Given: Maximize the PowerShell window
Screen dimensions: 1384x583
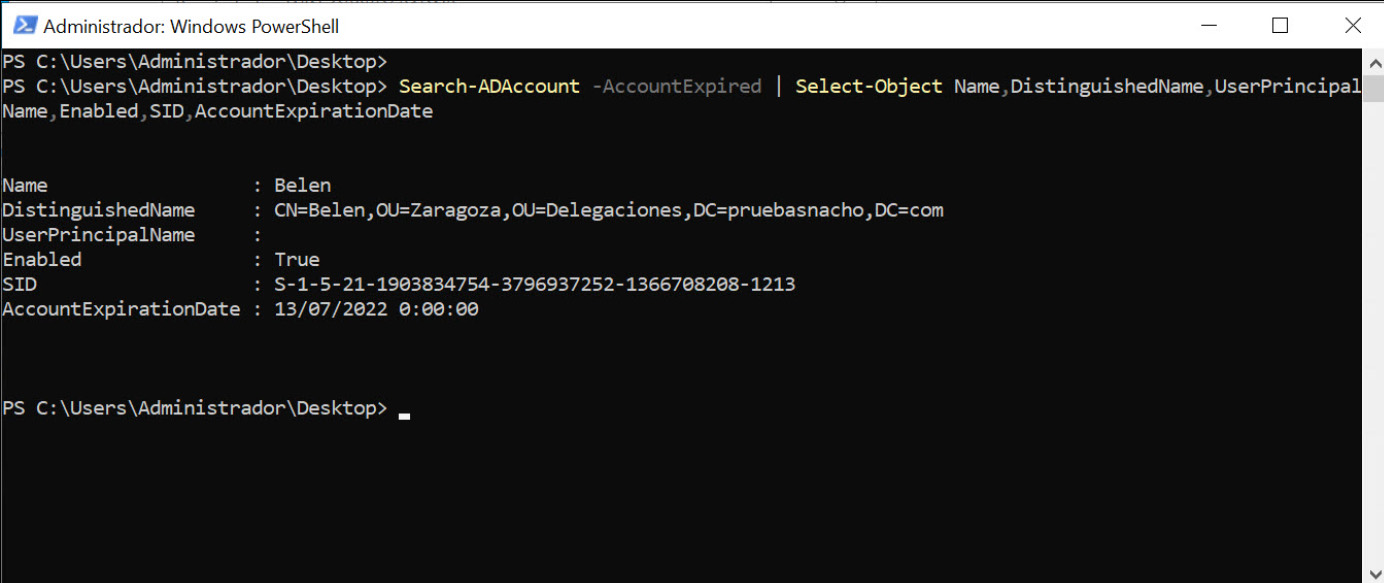Looking at the screenshot, I should 1280,26.
